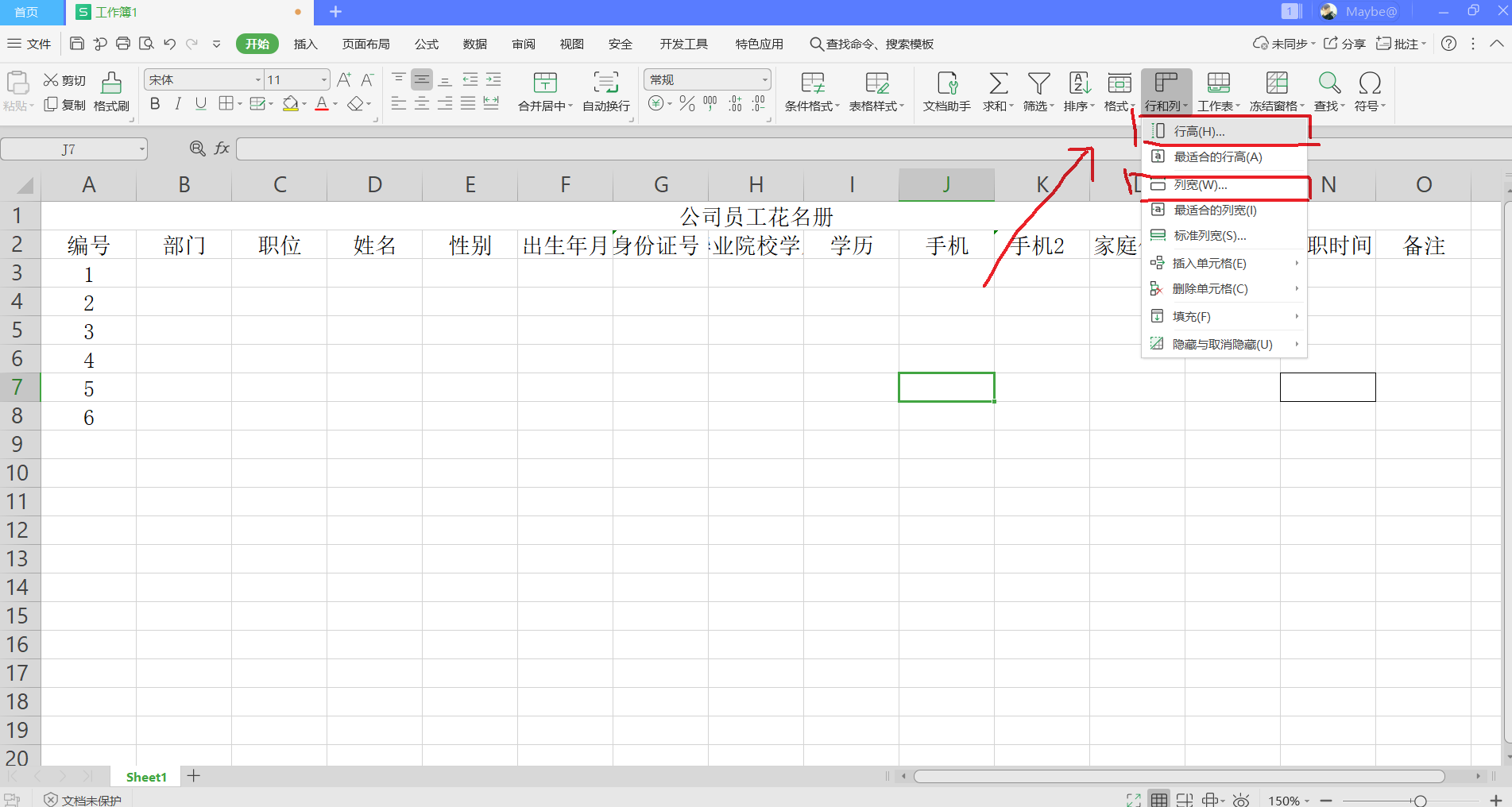Click the Comment (批注) button

[1402, 44]
